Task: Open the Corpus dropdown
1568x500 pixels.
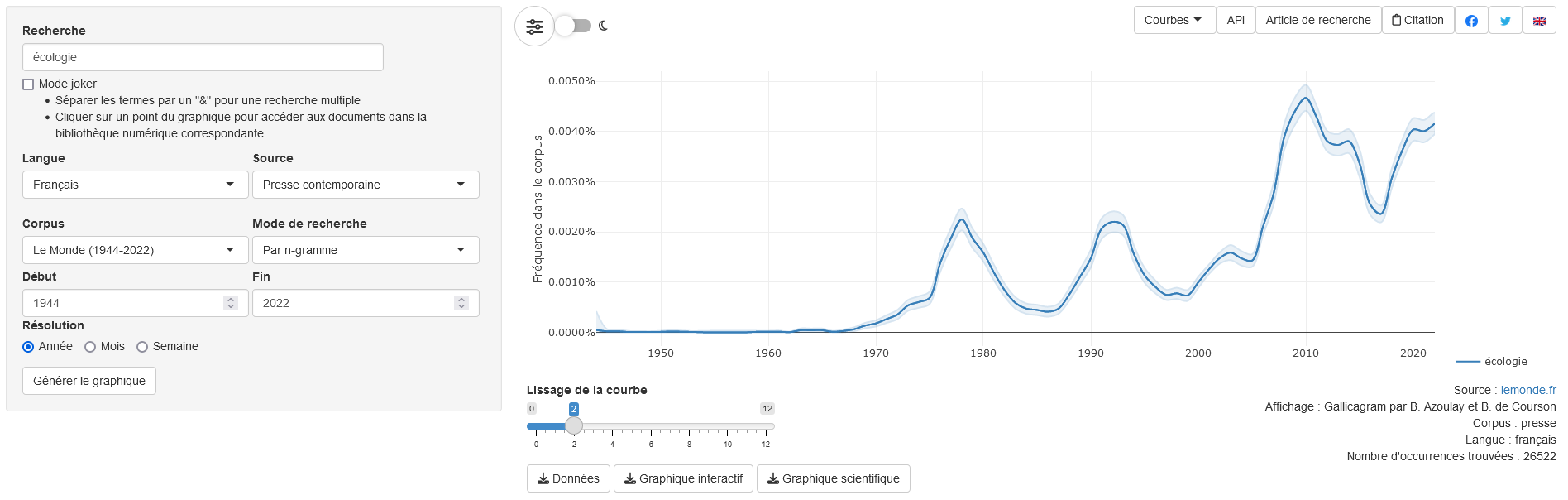Action: click(135, 250)
